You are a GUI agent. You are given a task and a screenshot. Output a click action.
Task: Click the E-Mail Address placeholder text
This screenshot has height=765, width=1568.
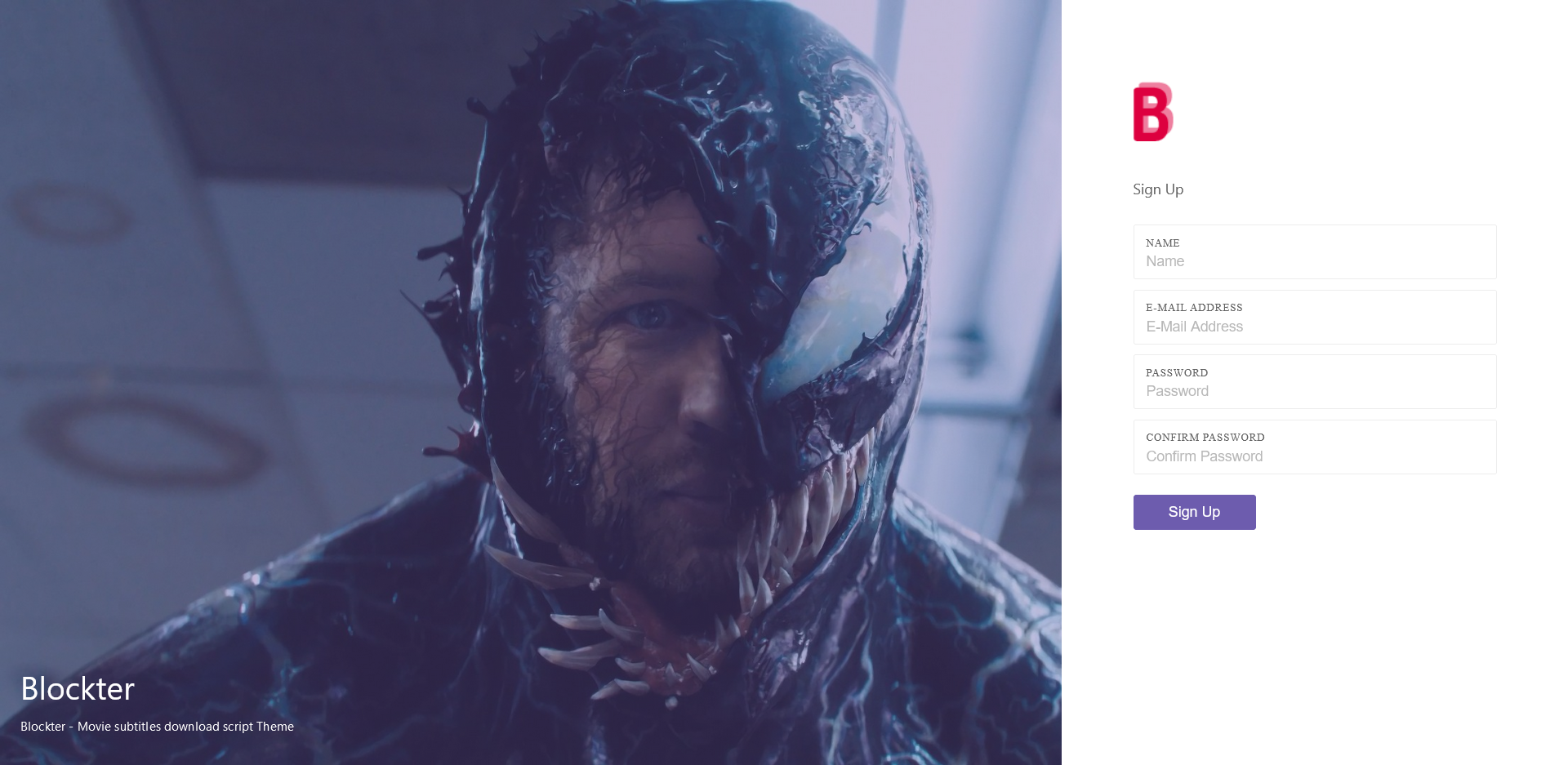click(x=1194, y=327)
